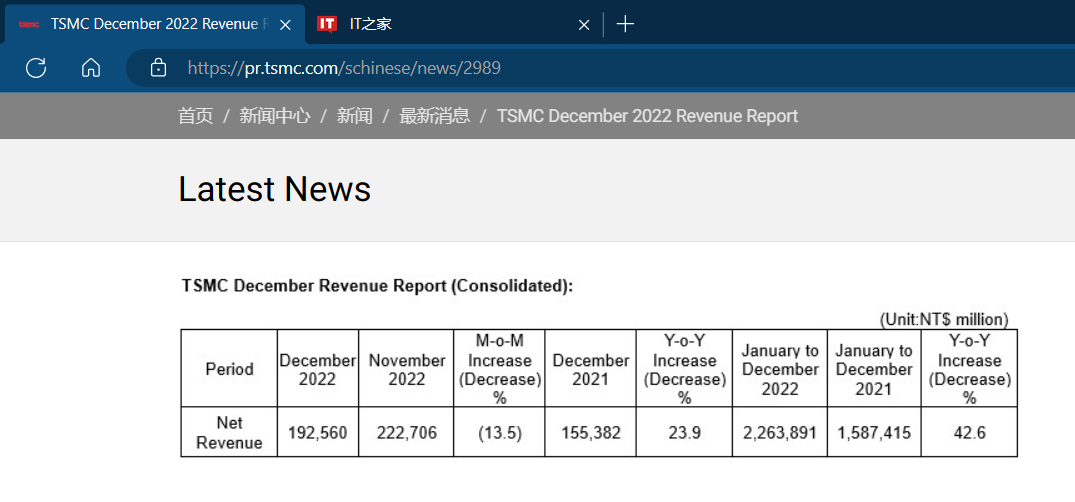The width and height of the screenshot is (1075, 502).
Task: Open 新闻中心 breadcrumb link
Action: pyautogui.click(x=274, y=116)
